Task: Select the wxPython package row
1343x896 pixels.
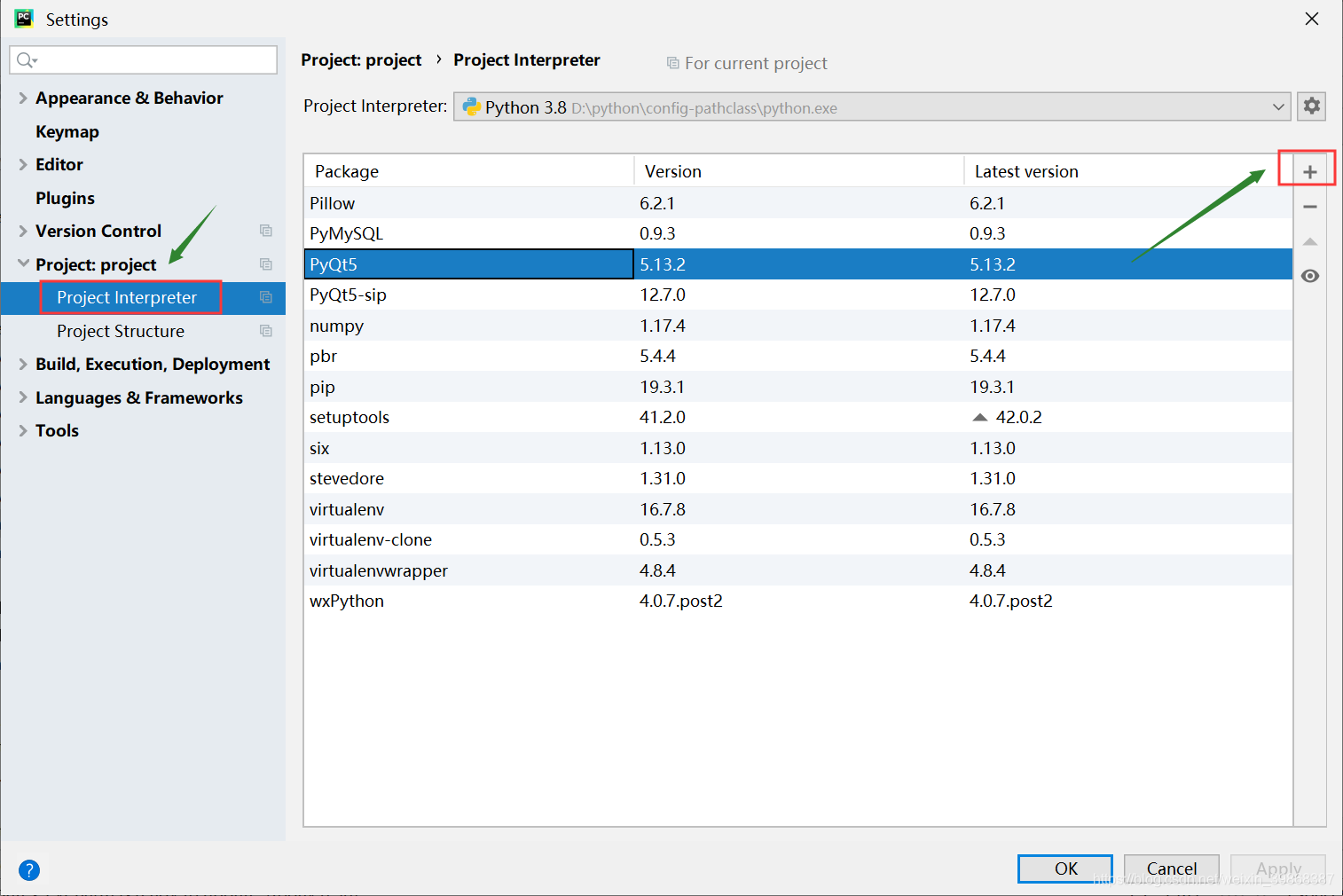Action: click(798, 601)
